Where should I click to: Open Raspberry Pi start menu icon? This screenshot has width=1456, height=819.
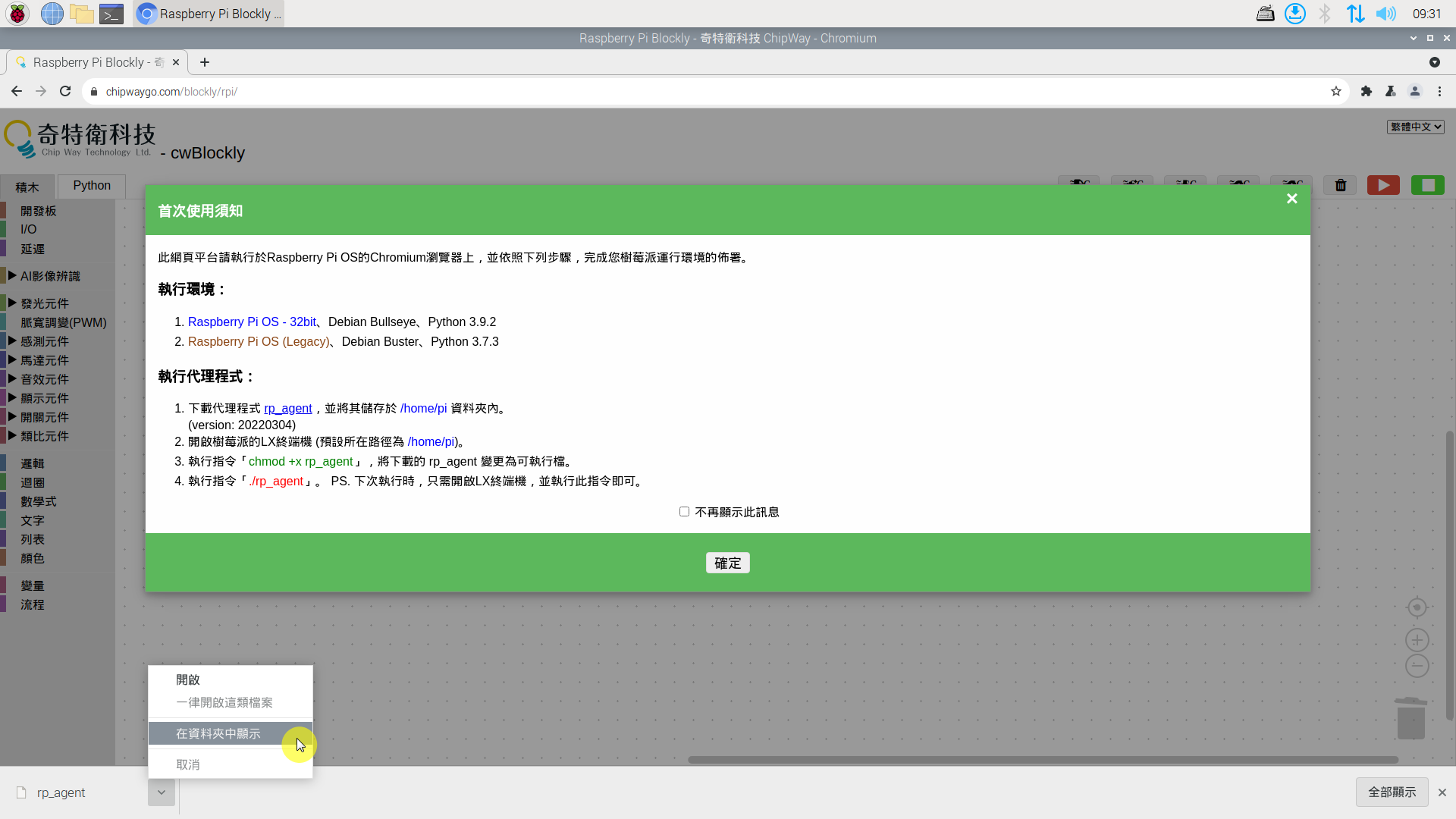pos(17,14)
